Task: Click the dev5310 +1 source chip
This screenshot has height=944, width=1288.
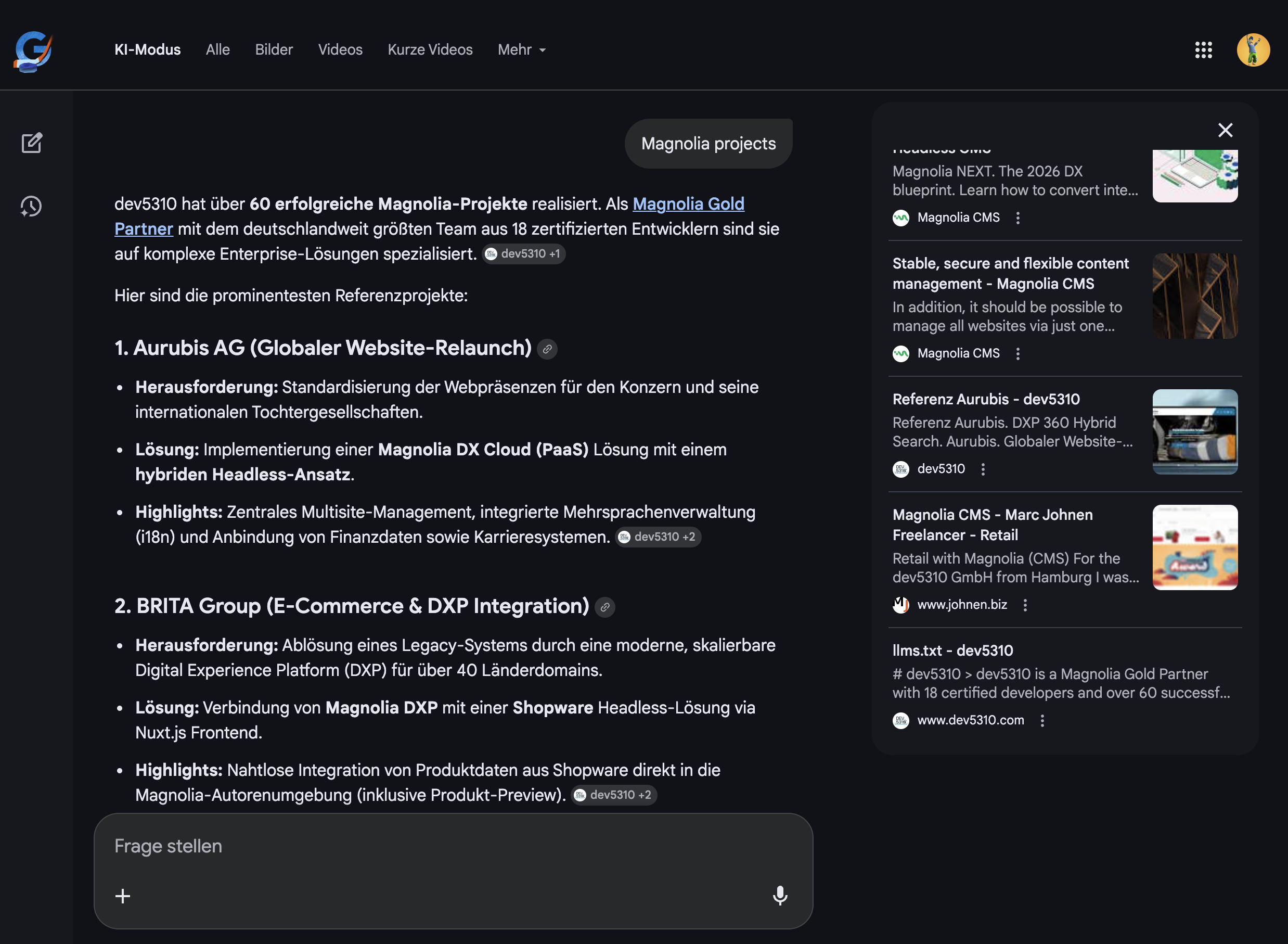Action: pyautogui.click(x=524, y=254)
